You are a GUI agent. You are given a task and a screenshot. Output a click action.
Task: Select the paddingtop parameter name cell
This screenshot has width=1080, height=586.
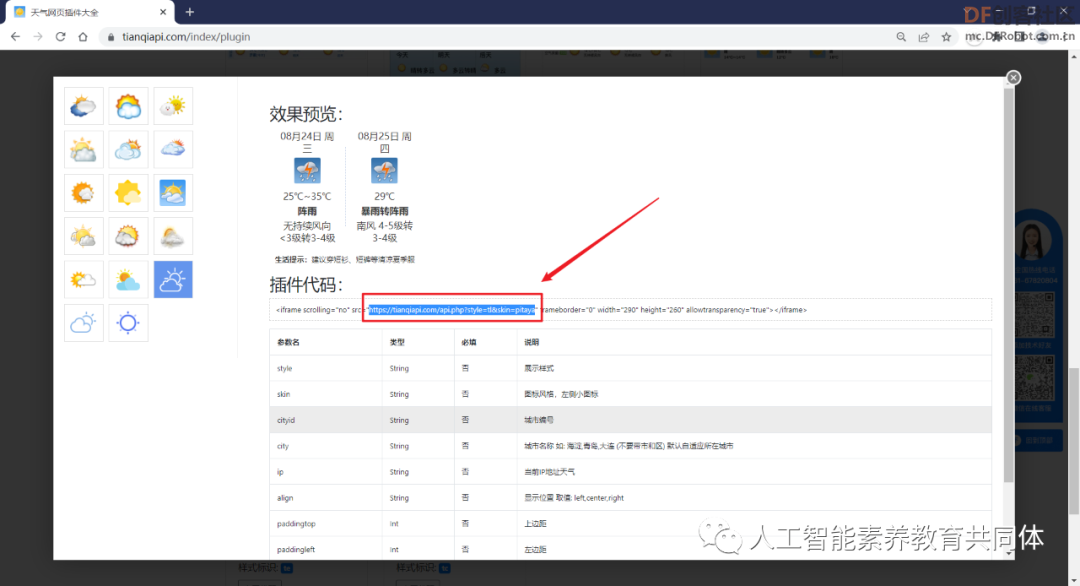tap(296, 524)
